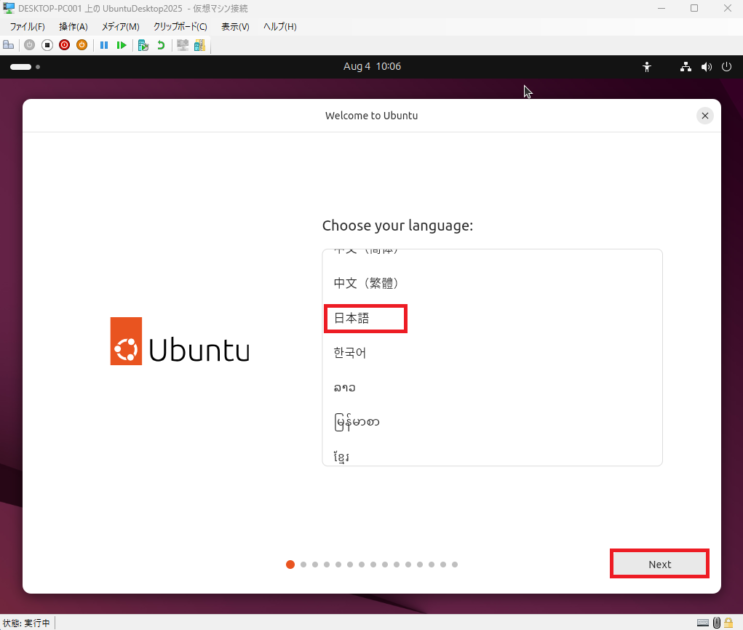Open the メディア(M) menu

120,27
